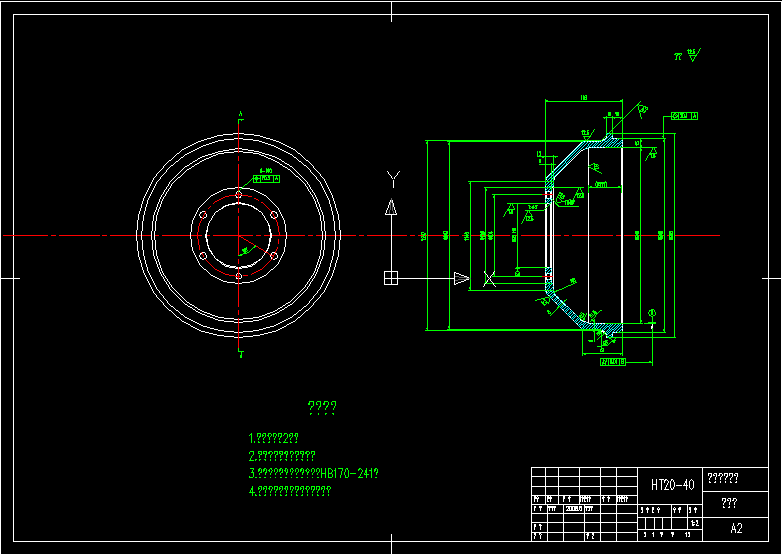Select the lower-right bolt hole of the flange
782x554 pixels.
[274, 255]
